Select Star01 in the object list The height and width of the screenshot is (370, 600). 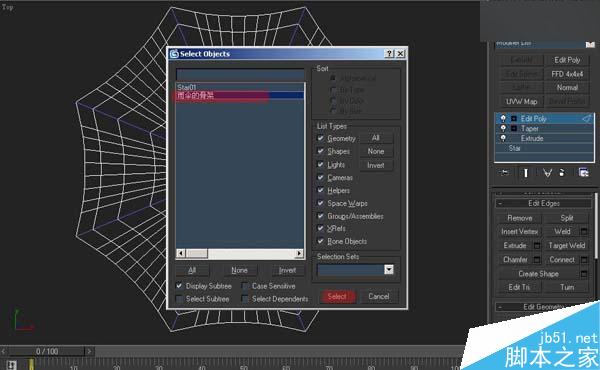[240, 87]
